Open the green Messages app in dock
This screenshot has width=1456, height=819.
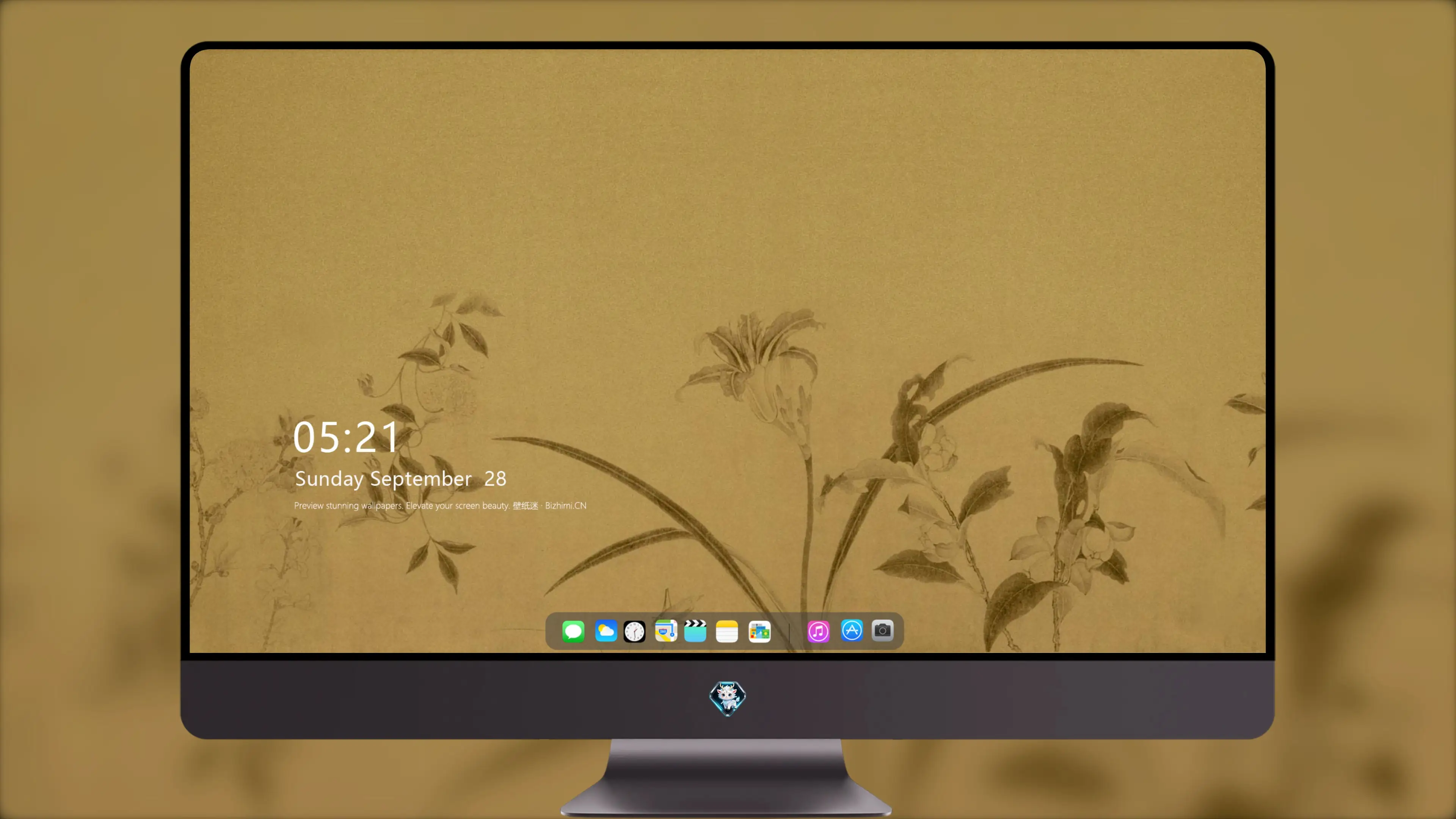point(573,631)
